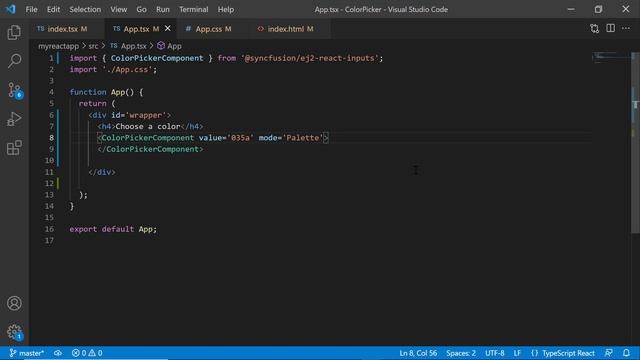Click the VS Code logo icon
The image size is (640, 360).
pyautogui.click(x=10, y=9)
